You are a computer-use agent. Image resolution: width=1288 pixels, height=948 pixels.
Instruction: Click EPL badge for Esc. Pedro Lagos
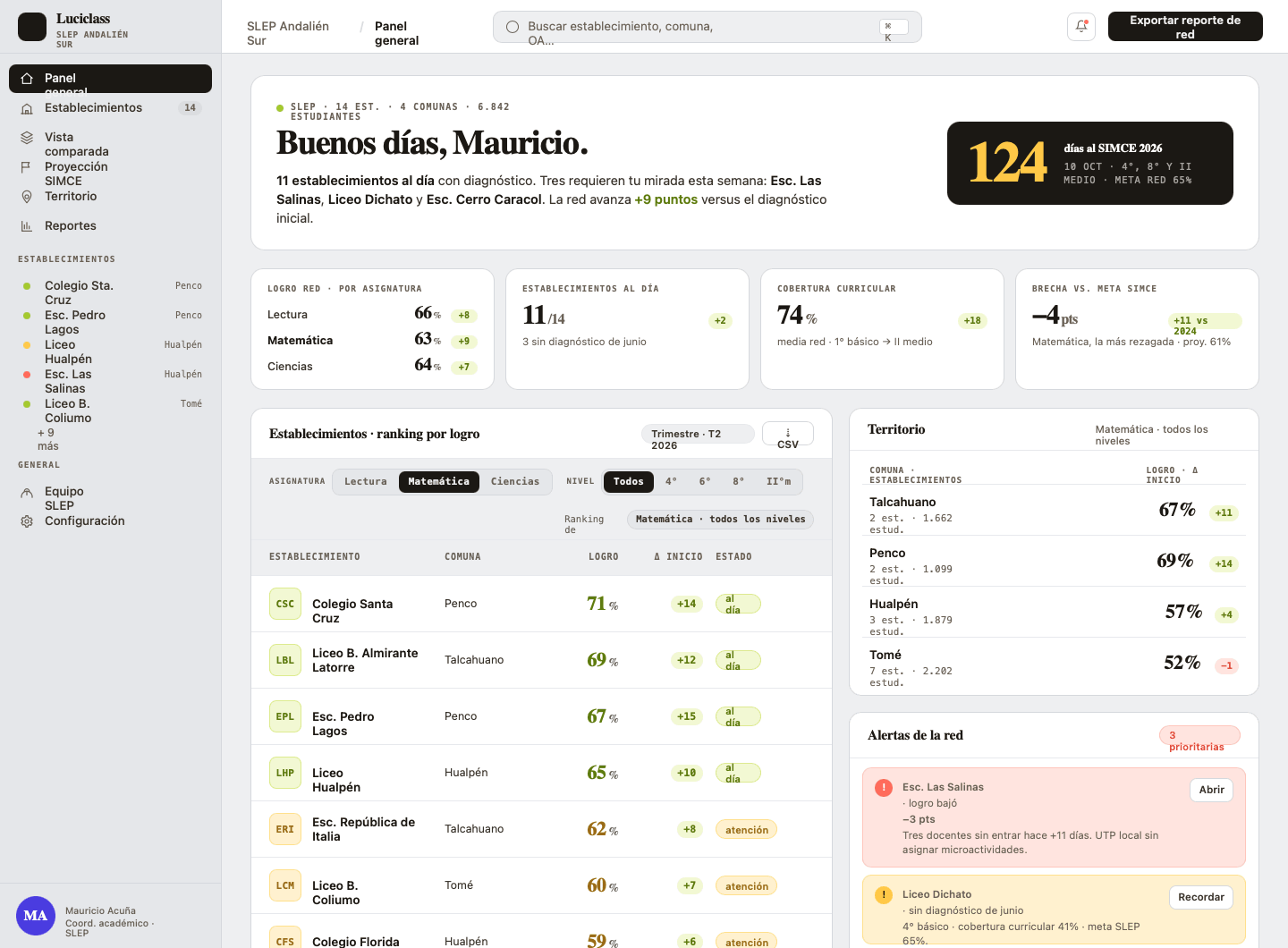coord(285,716)
